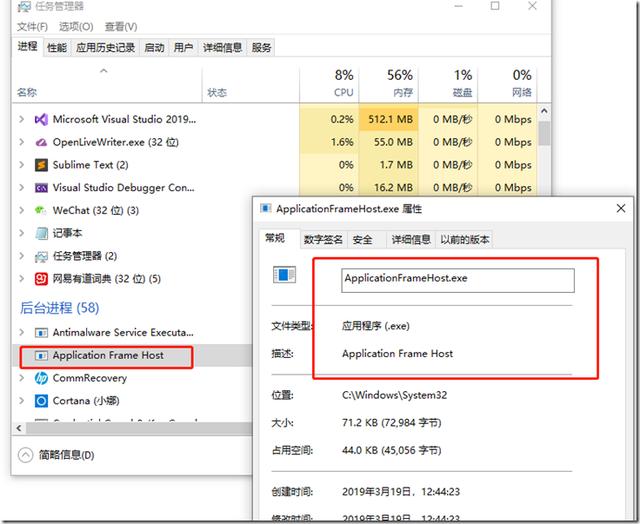Click the 记事本 notepad icon
The image size is (640, 524).
coord(41,233)
